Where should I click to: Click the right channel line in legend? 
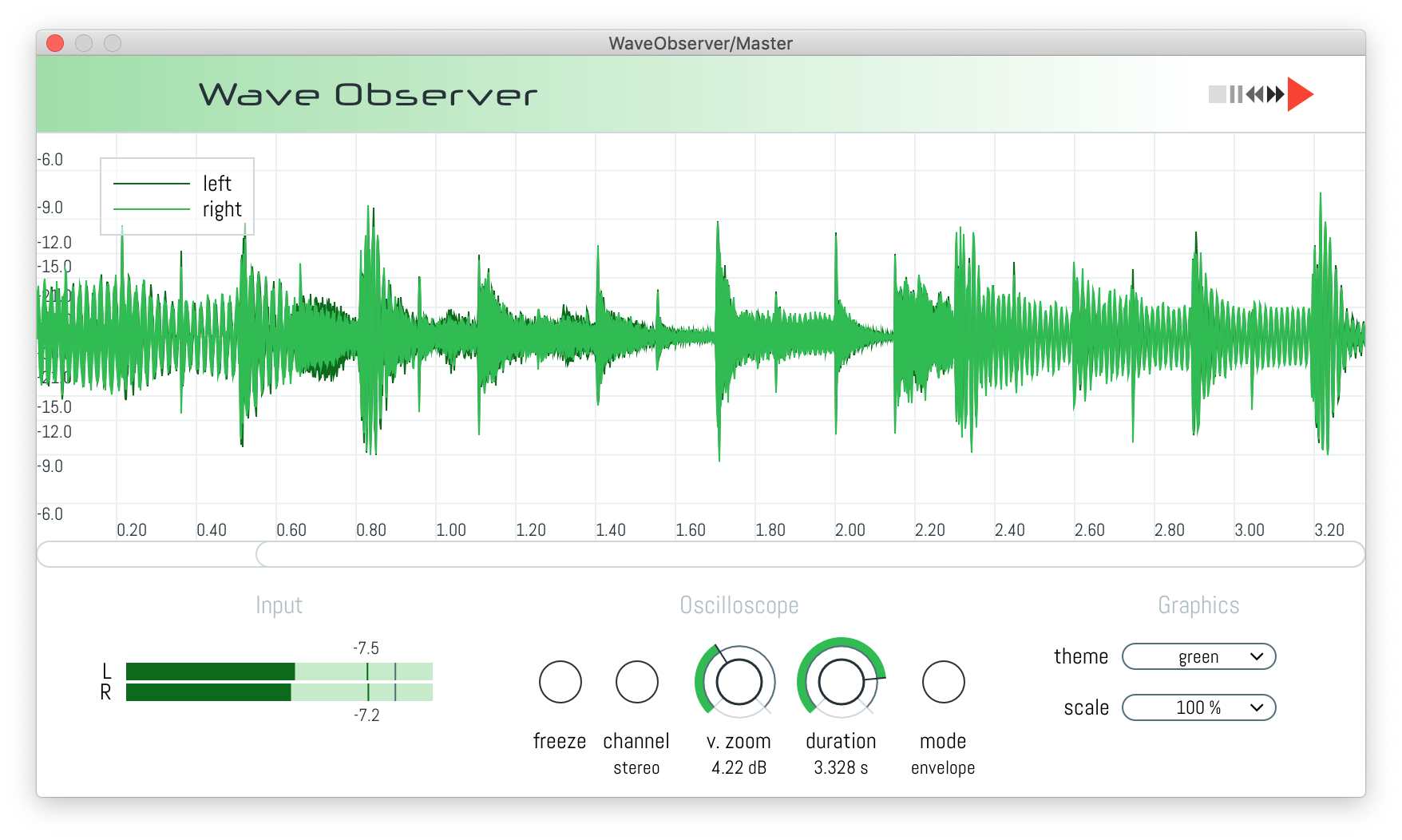(x=152, y=209)
